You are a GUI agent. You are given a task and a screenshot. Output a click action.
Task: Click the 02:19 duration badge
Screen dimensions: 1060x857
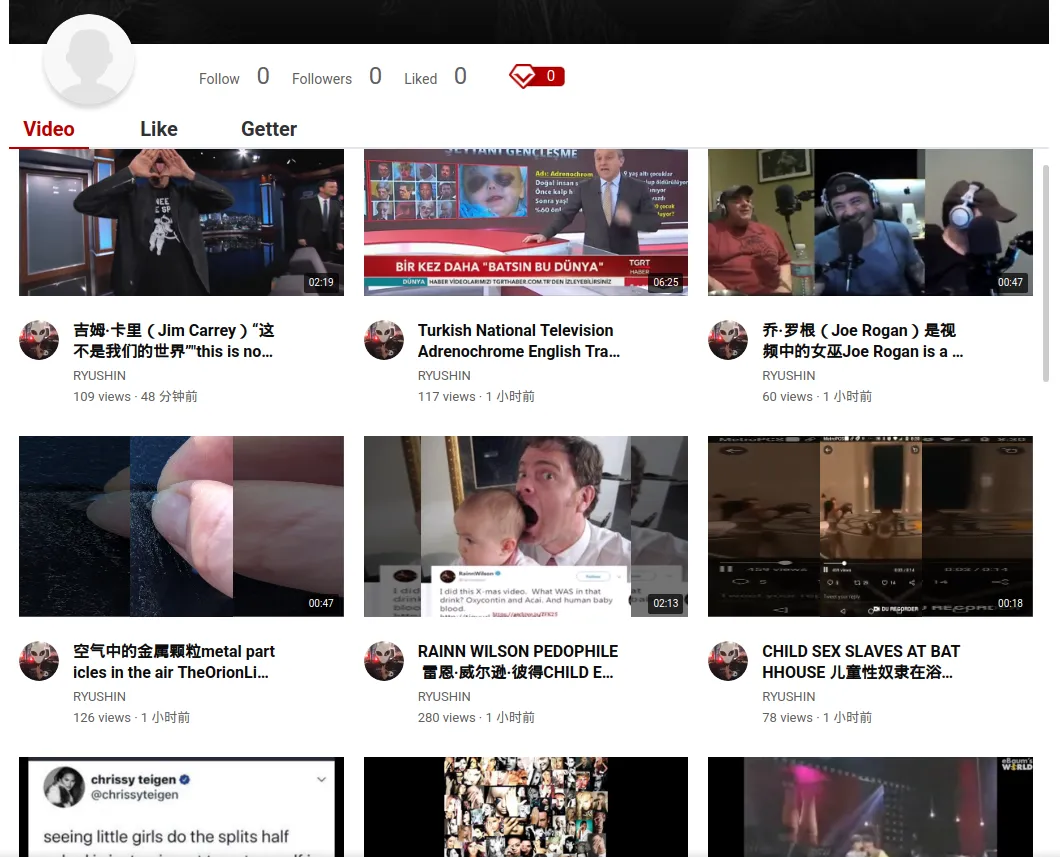(x=321, y=282)
